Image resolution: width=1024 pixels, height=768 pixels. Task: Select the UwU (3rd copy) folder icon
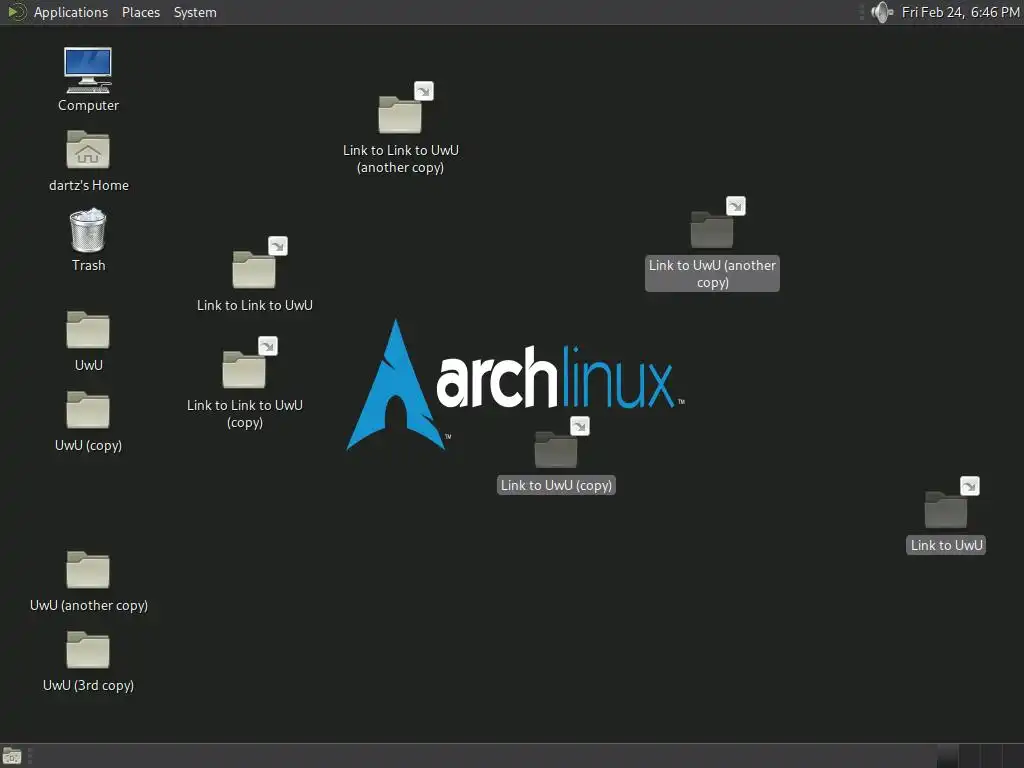88,650
